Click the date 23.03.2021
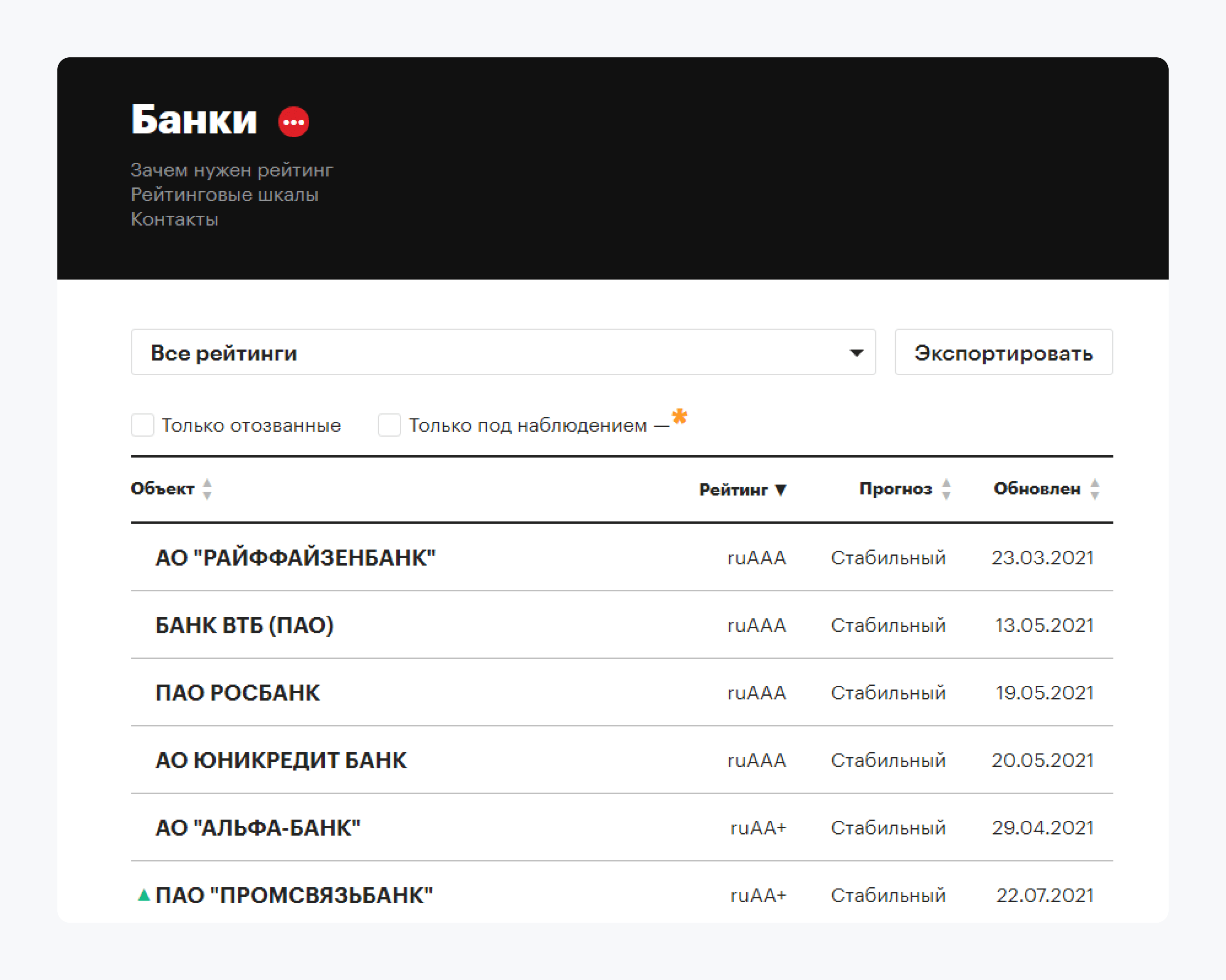1226x980 pixels. (x=1043, y=558)
